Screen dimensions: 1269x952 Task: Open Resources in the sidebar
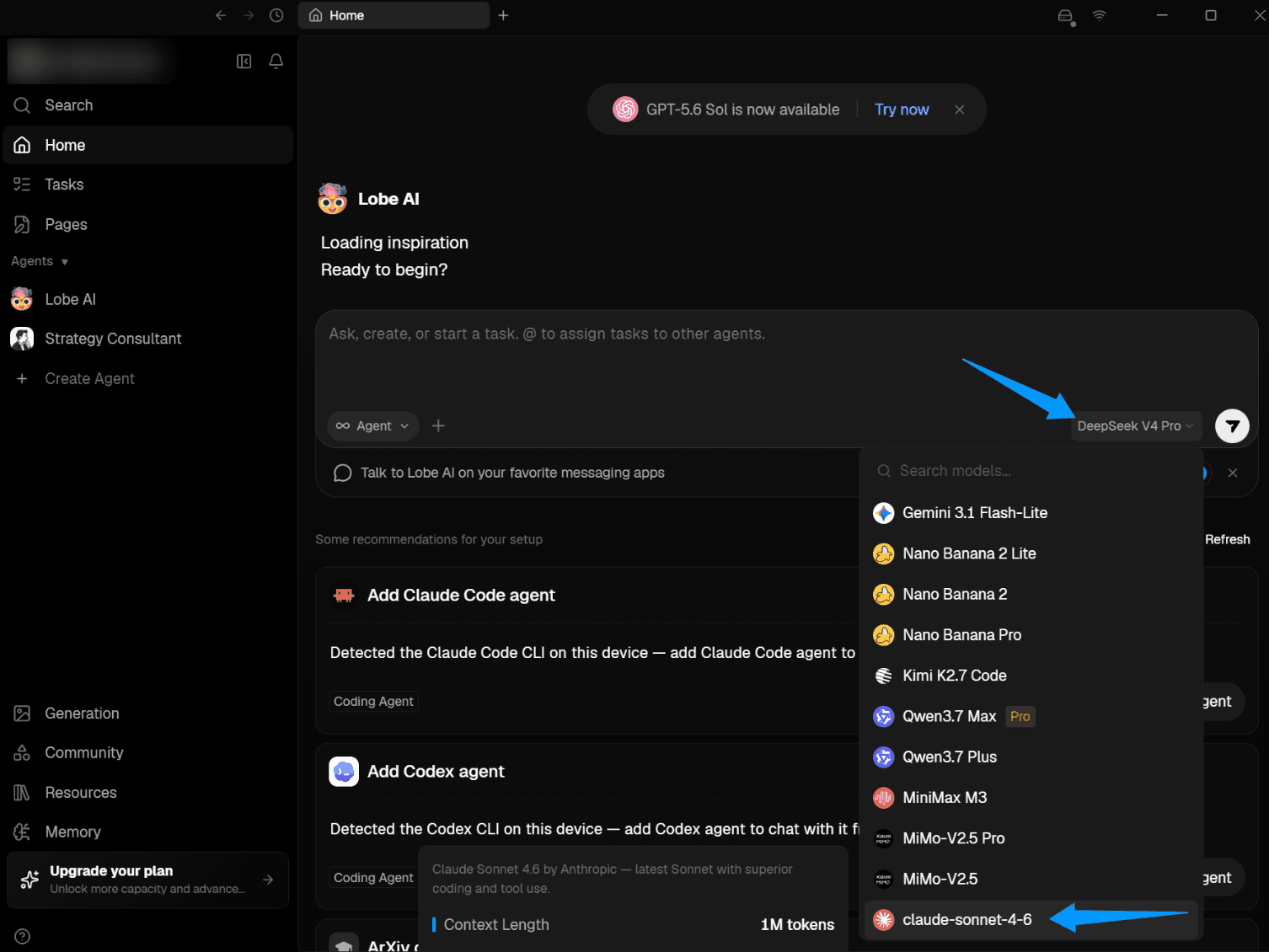tap(148, 793)
